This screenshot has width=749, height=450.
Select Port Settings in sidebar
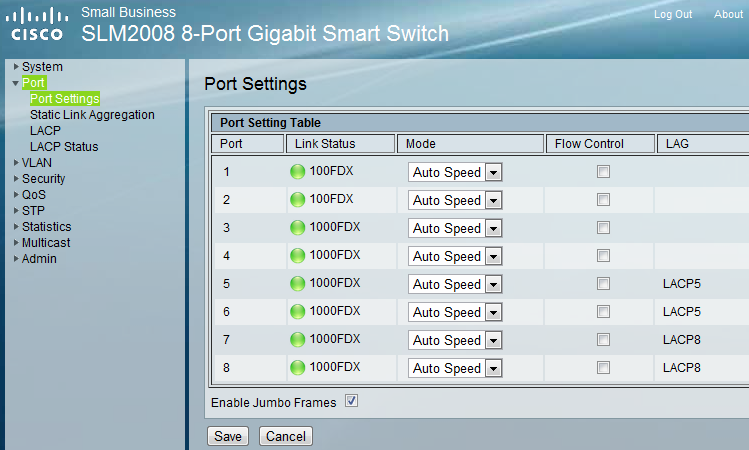64,98
